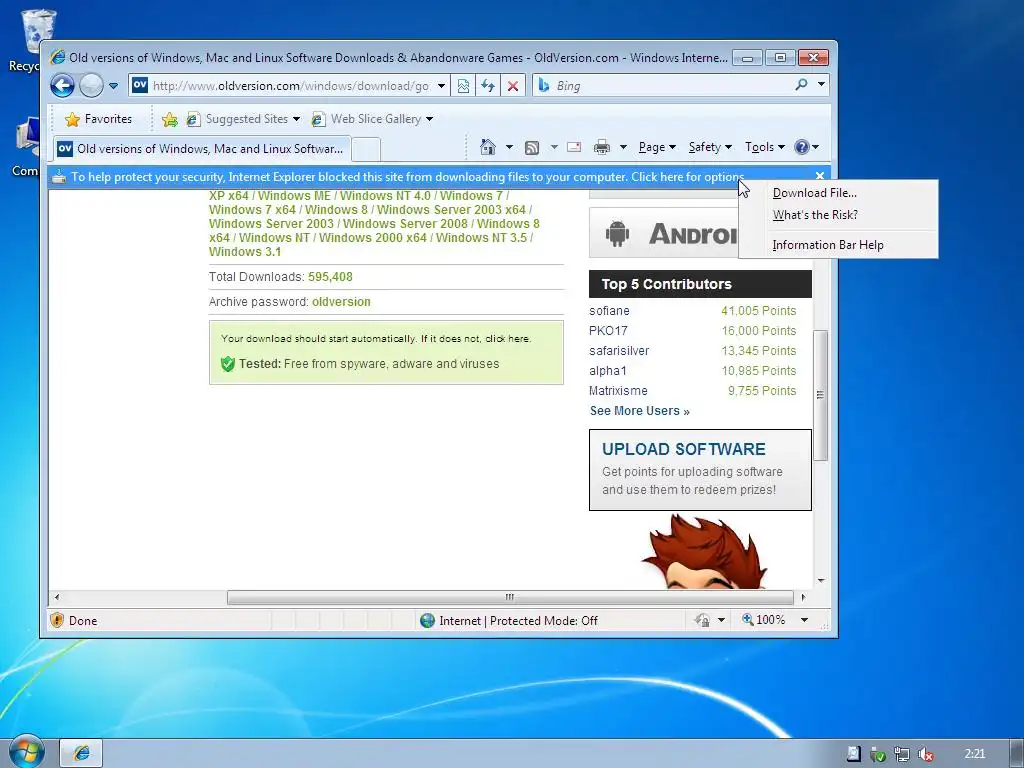This screenshot has height=768, width=1024.
Task: Click the Add to Favorites Bar star icon
Action: coord(170,119)
